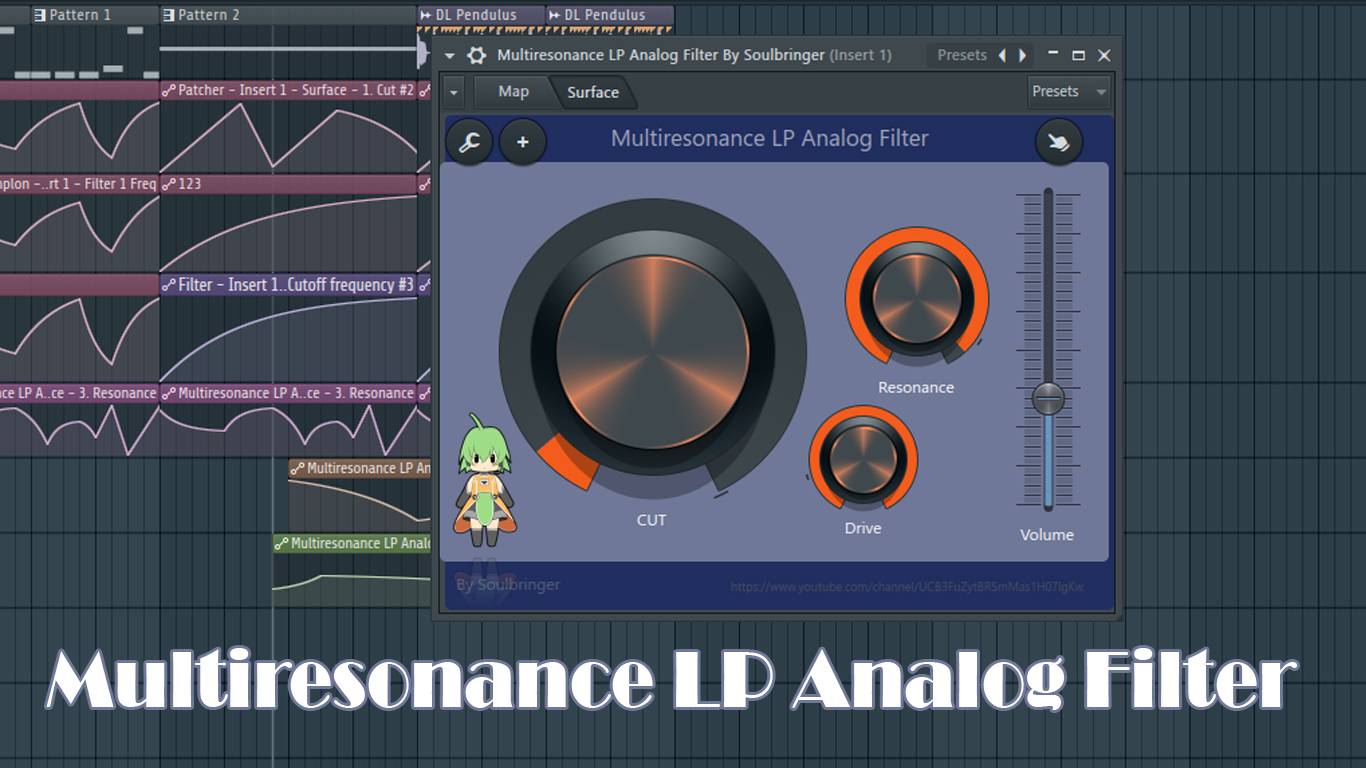
Task: Select the first DL Pendulus clip
Action: click(481, 15)
